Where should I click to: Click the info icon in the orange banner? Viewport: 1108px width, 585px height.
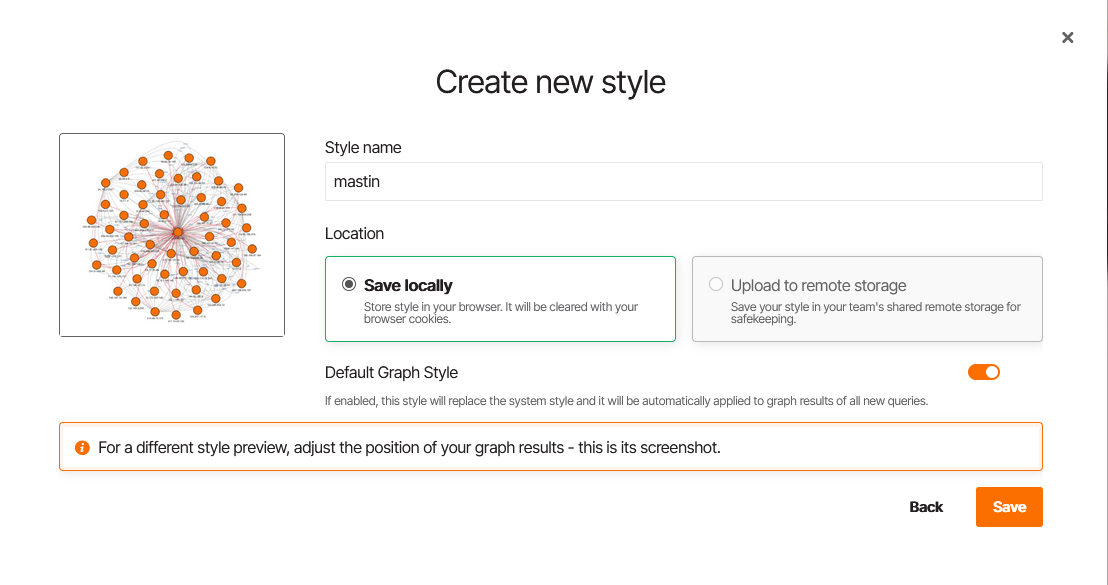pos(82,448)
